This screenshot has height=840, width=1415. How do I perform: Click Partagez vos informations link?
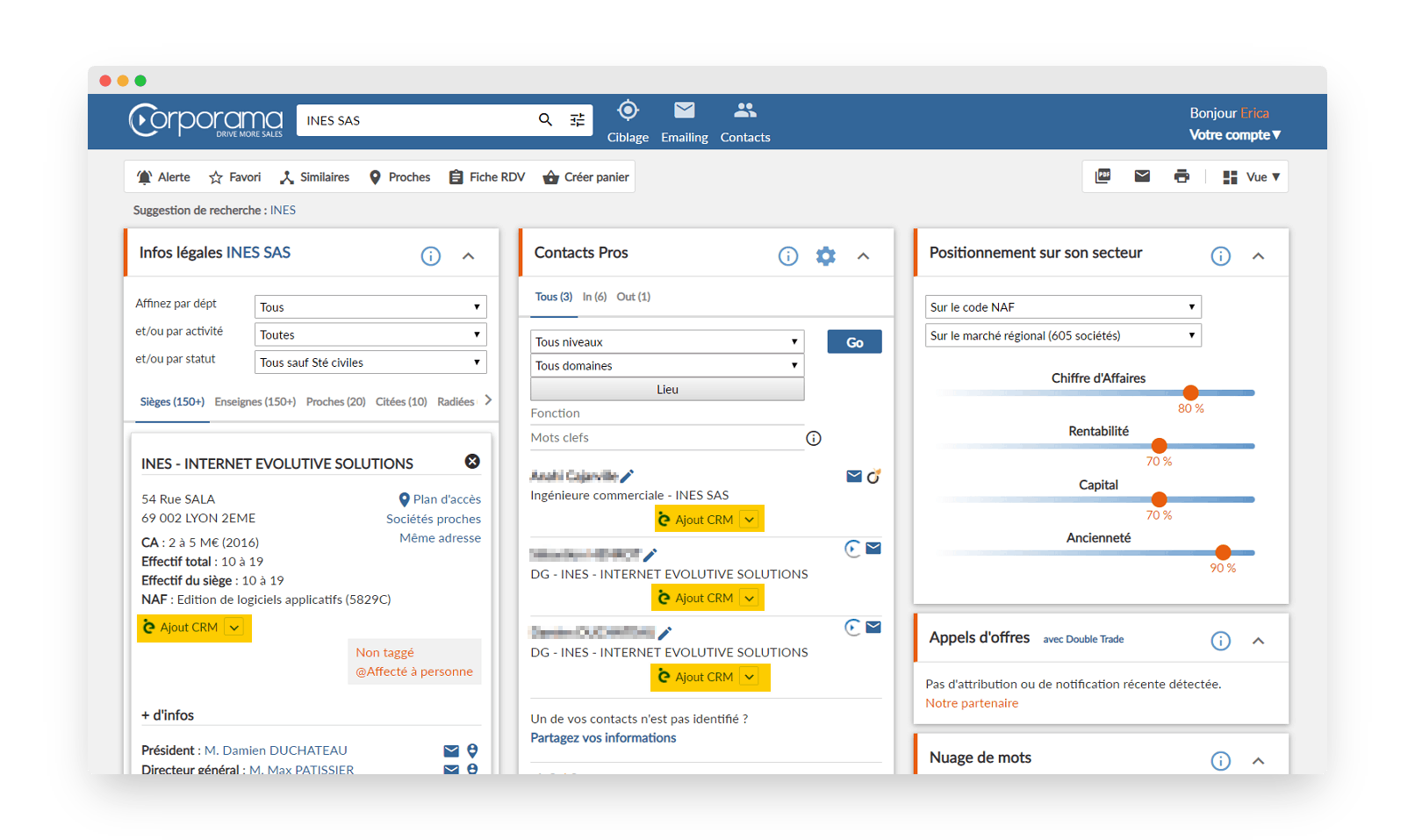603,738
